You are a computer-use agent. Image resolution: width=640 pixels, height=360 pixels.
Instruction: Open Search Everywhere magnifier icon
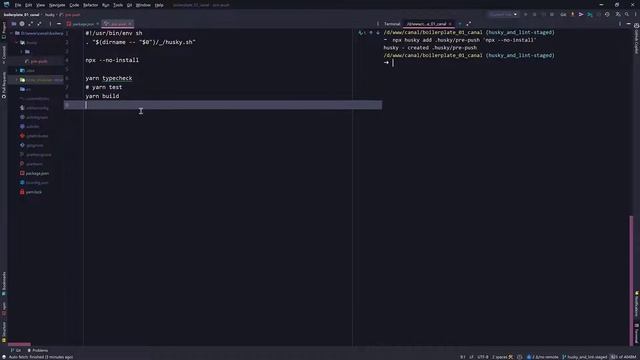tap(627, 14)
